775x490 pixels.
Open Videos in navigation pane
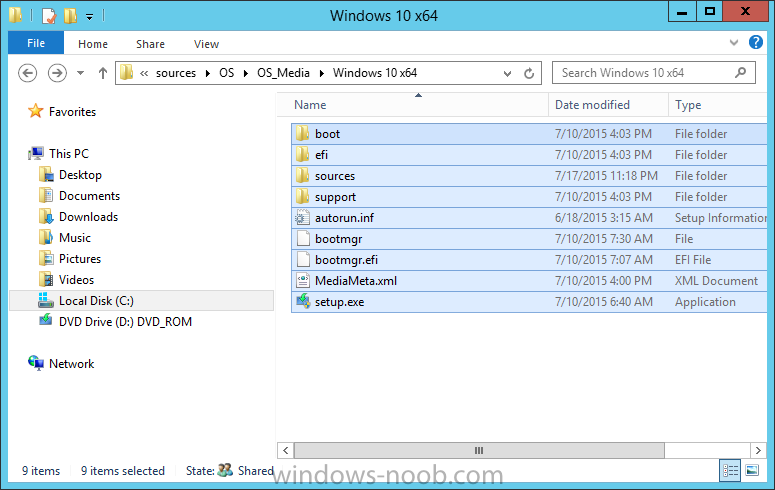click(76, 280)
